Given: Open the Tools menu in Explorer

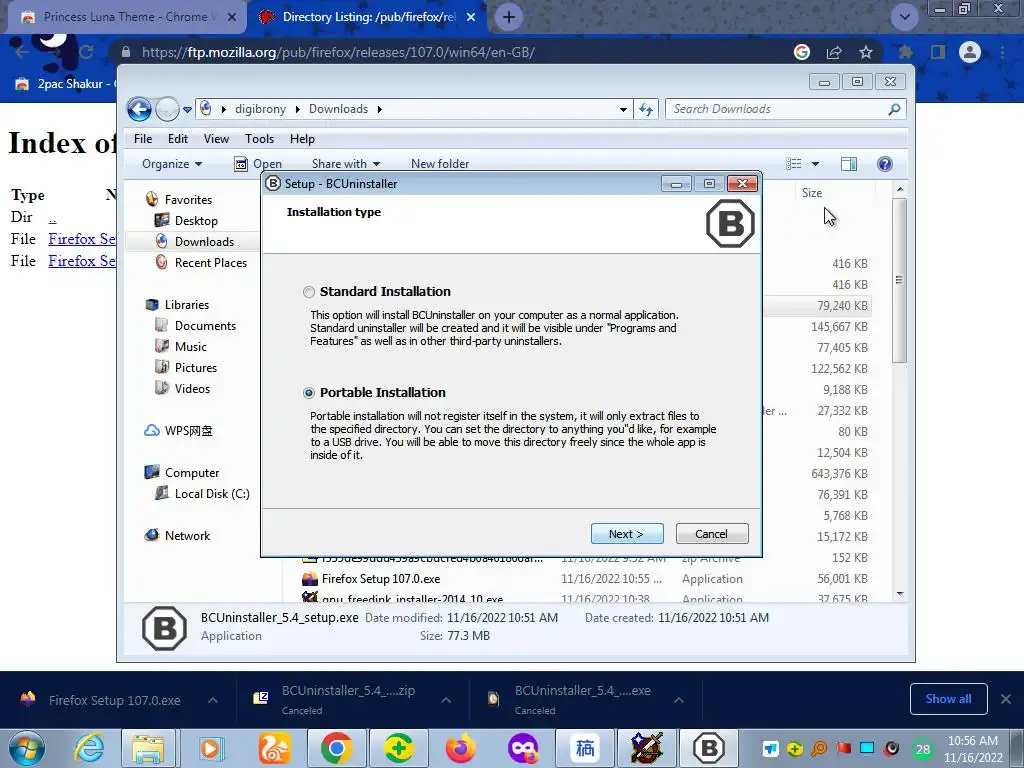Looking at the screenshot, I should (x=259, y=138).
